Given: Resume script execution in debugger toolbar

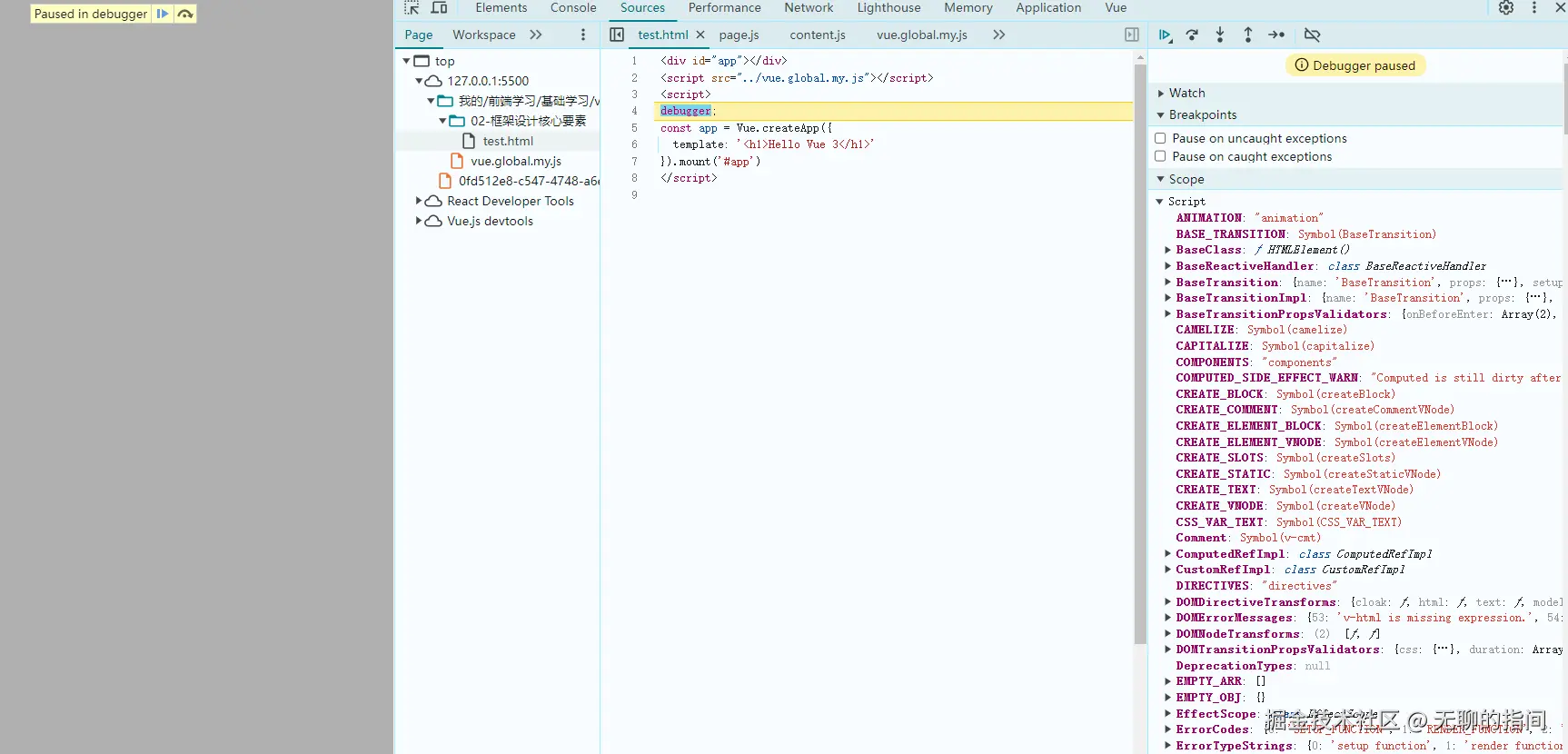Looking at the screenshot, I should coord(1165,35).
